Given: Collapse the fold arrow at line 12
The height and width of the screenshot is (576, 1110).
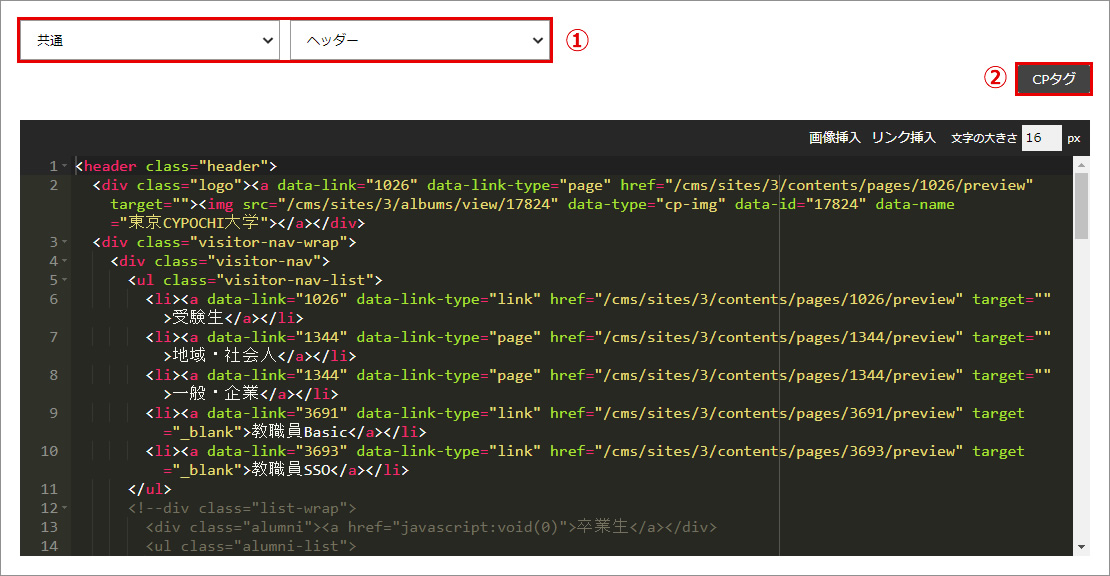Looking at the screenshot, I should pyautogui.click(x=64, y=508).
